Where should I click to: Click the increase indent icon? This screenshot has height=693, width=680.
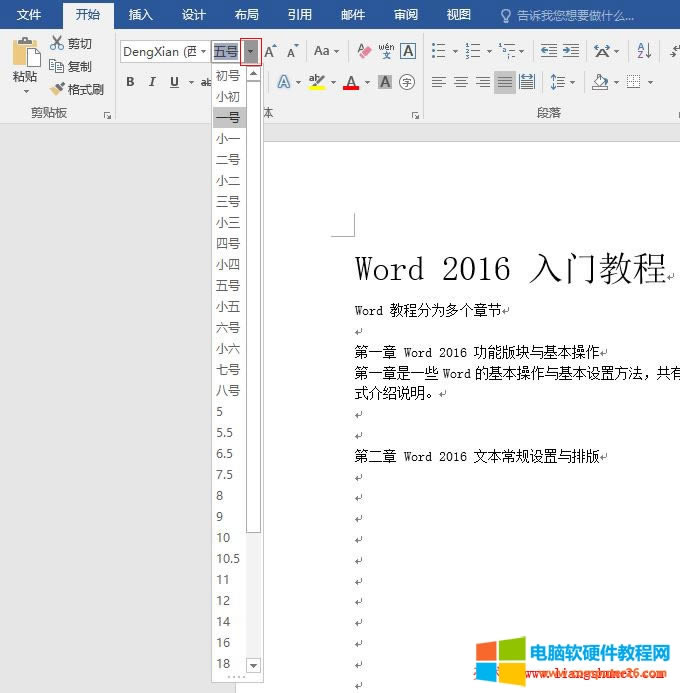pos(571,51)
